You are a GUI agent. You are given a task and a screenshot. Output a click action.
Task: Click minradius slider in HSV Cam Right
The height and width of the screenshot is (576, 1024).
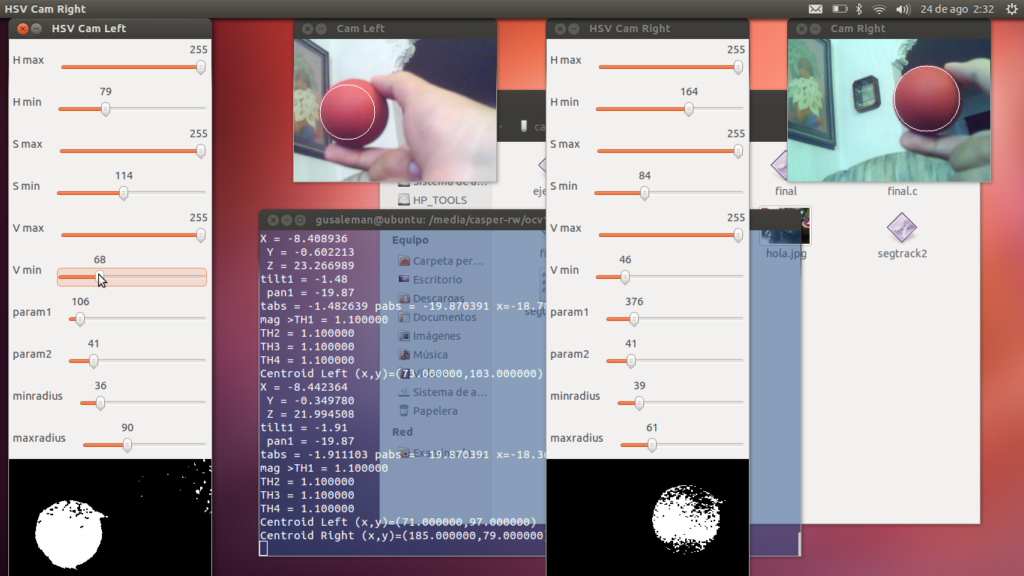pyautogui.click(x=680, y=402)
